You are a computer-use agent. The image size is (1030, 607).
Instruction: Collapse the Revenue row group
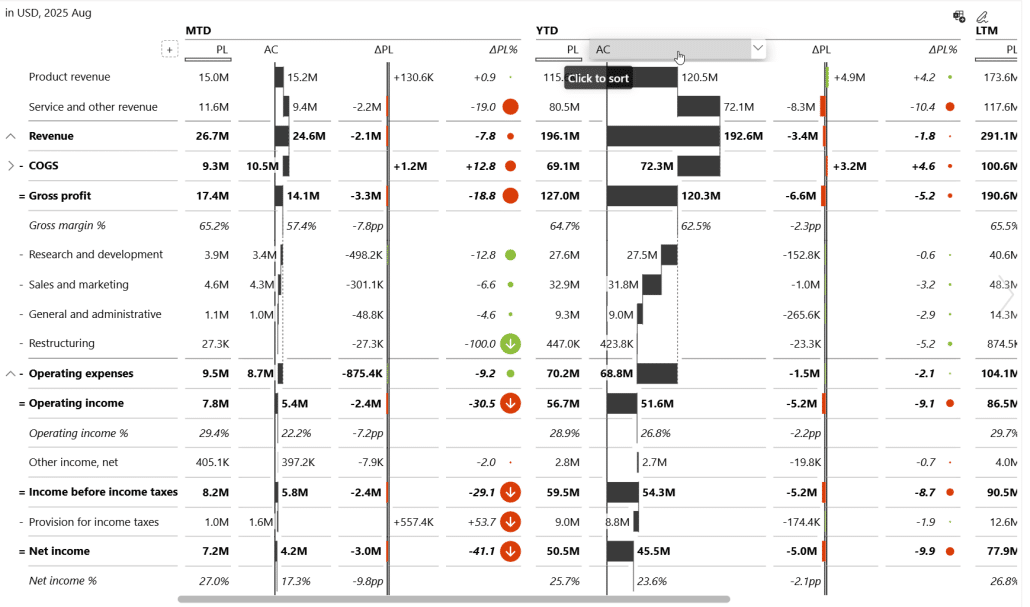coord(11,135)
